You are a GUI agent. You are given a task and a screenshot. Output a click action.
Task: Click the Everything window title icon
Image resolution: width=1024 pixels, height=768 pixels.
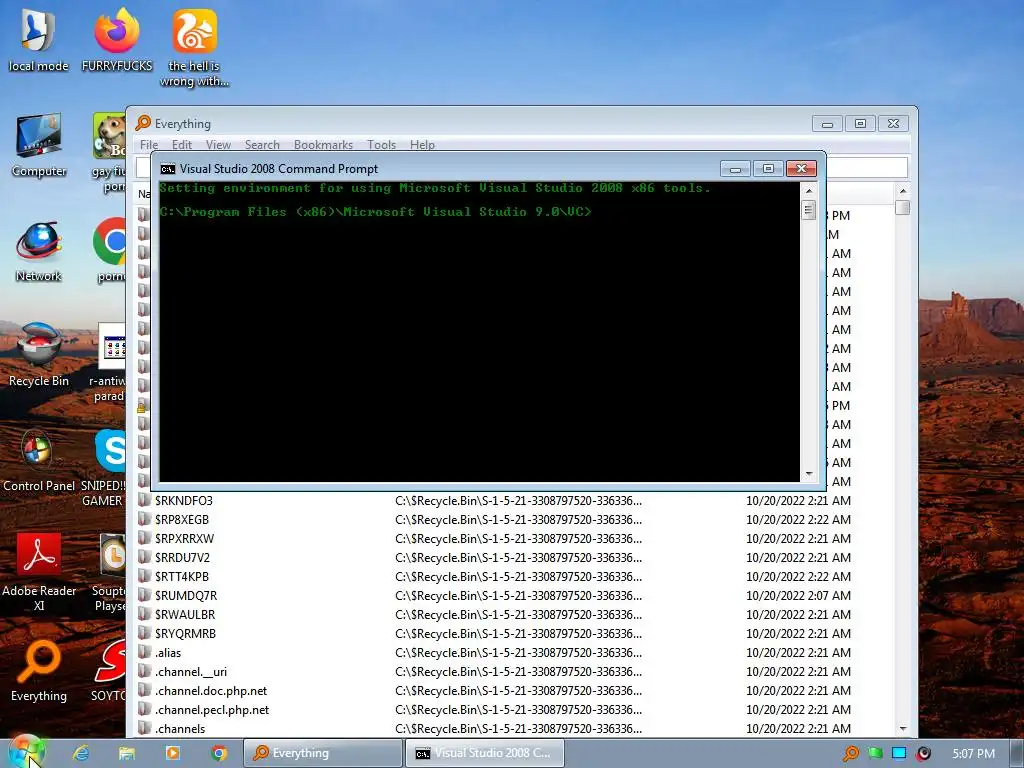pos(142,123)
